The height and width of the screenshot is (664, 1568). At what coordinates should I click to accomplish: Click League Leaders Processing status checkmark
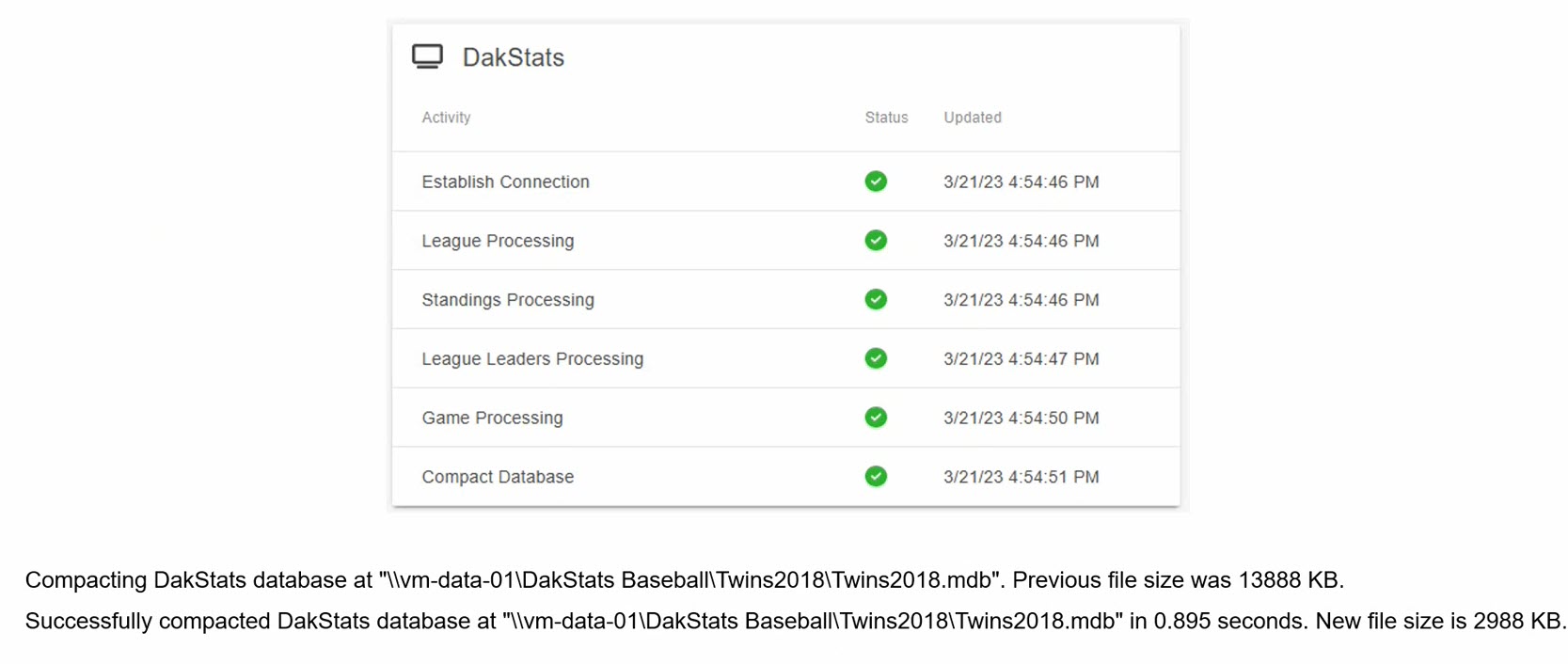(x=876, y=358)
